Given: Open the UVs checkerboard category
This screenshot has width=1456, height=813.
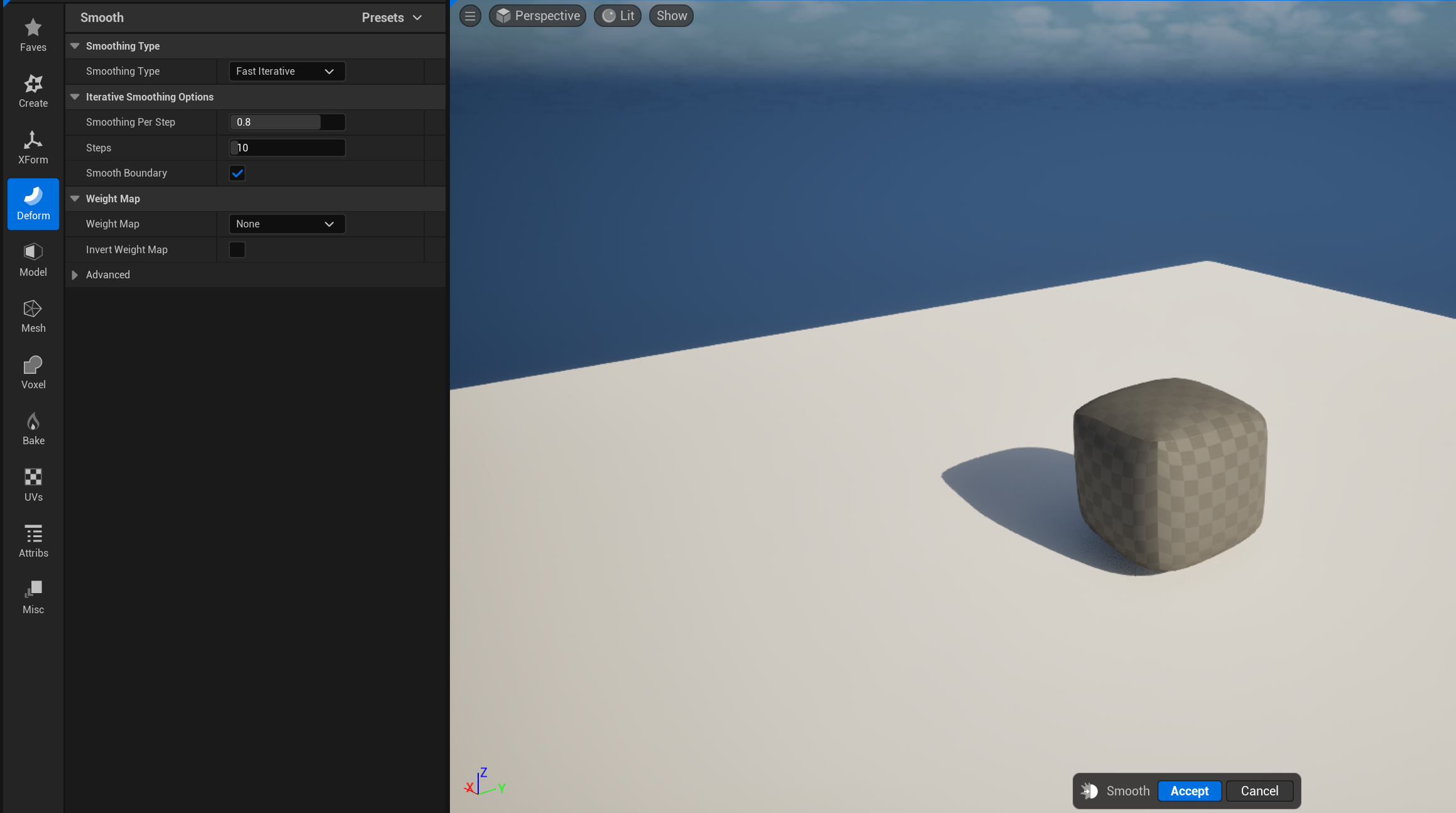Looking at the screenshot, I should (x=33, y=485).
